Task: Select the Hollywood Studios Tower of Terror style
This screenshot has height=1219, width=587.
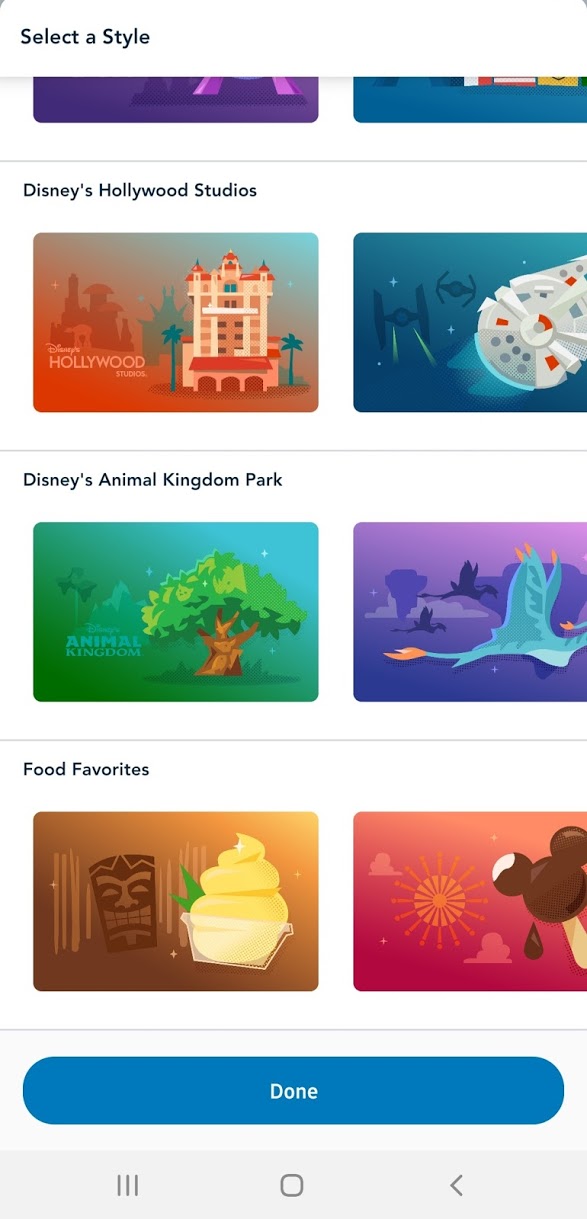Action: point(176,322)
